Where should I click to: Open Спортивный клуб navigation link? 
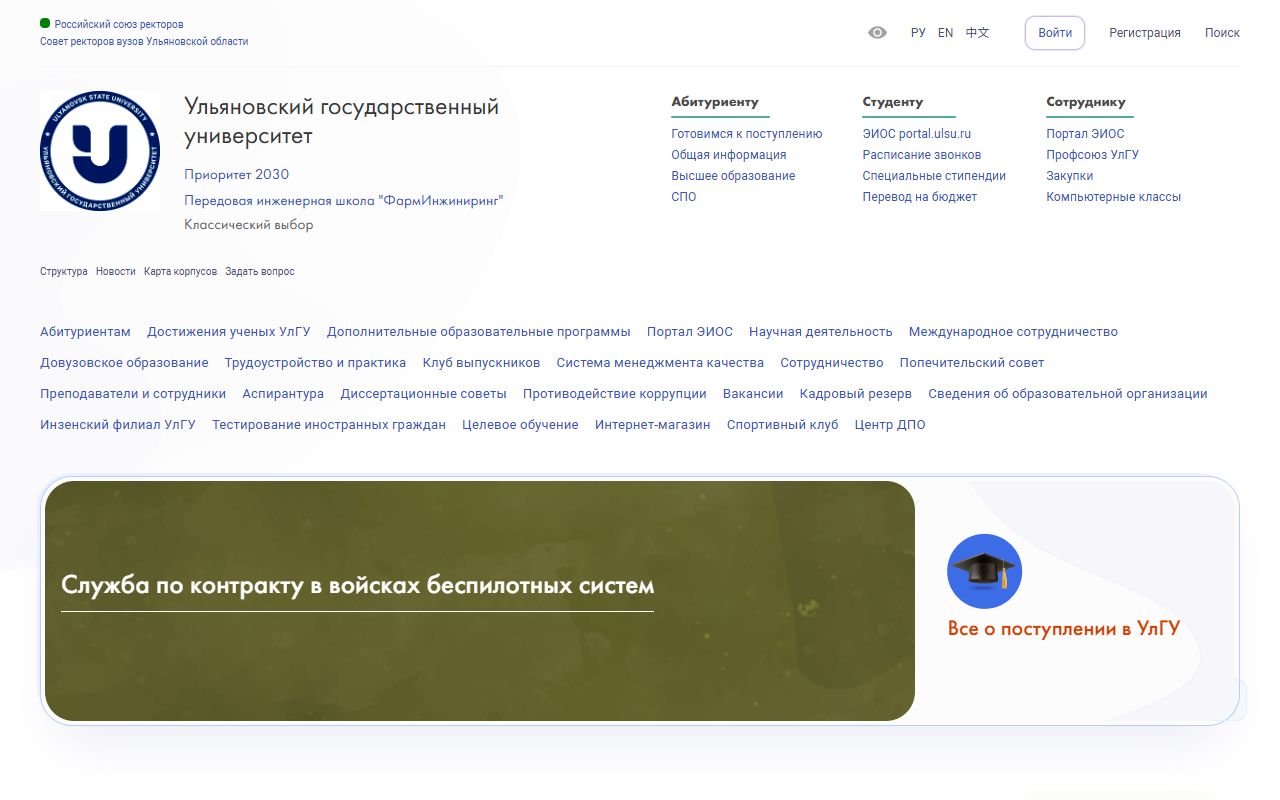[783, 425]
